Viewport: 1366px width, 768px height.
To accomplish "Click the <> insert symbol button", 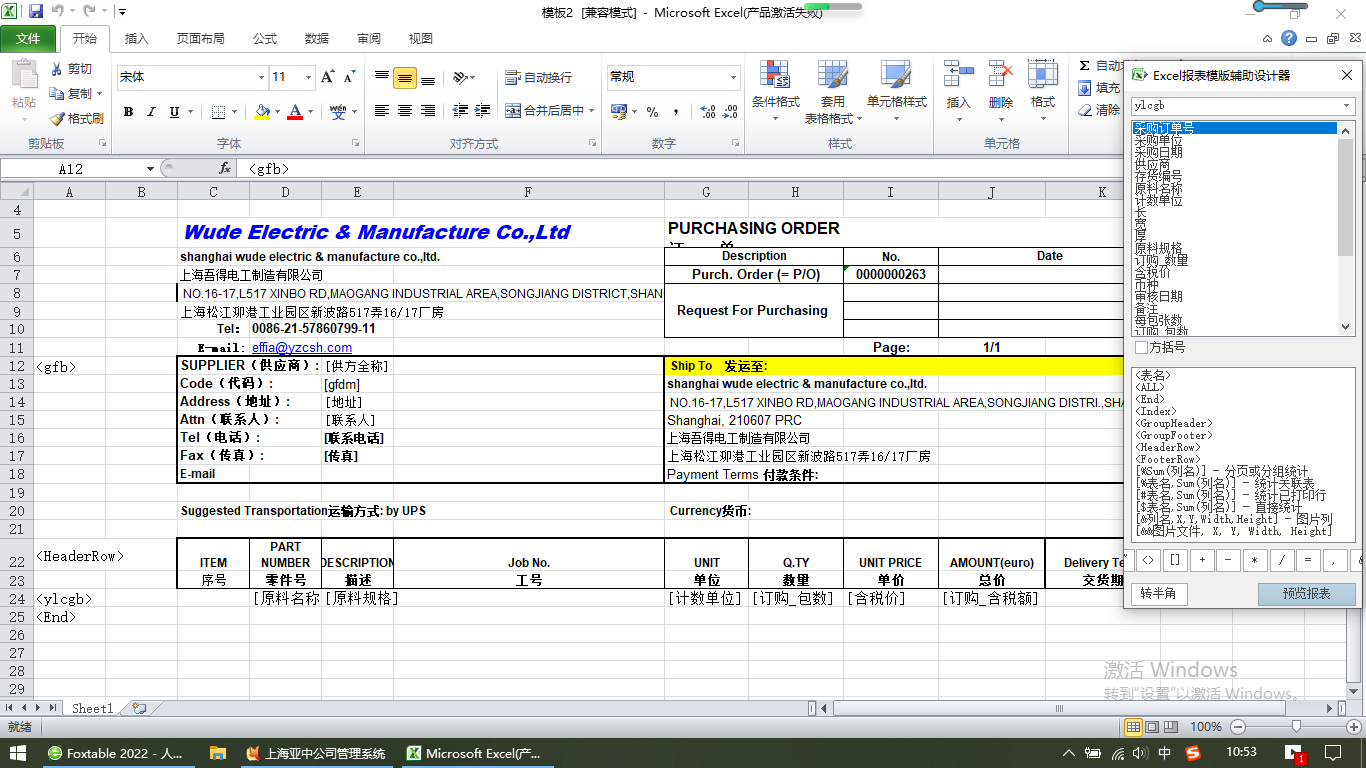I will pos(1149,560).
